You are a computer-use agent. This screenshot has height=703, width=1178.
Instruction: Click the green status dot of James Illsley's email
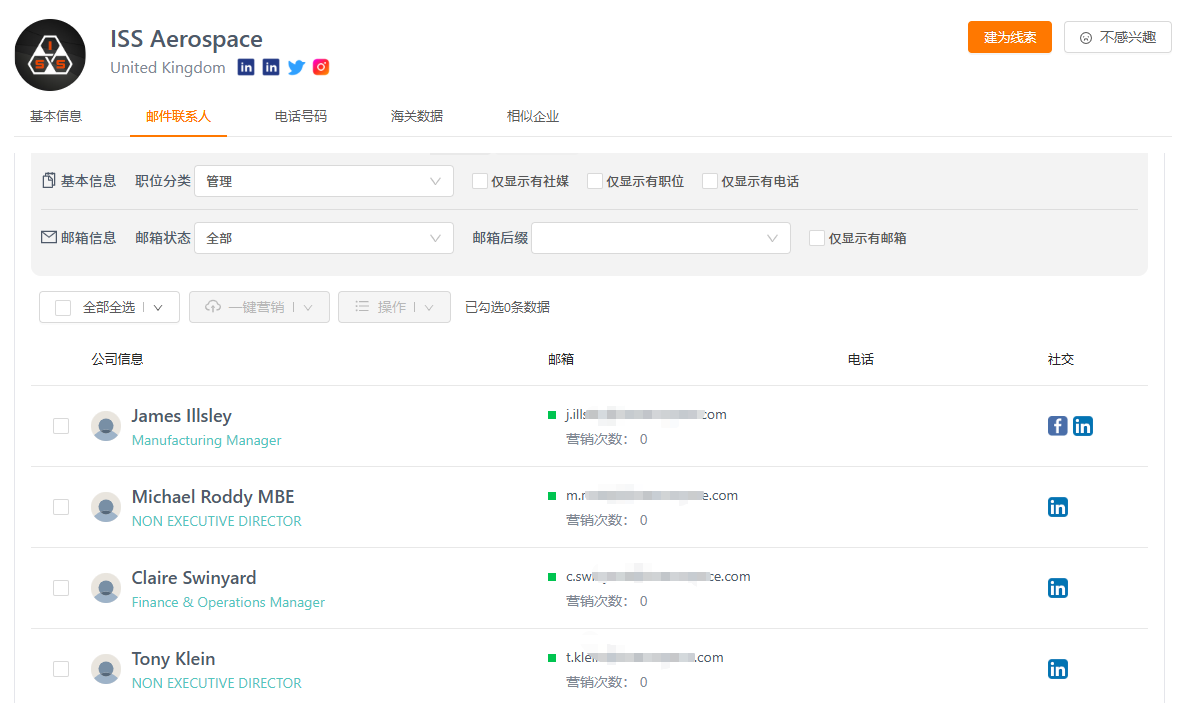point(552,415)
